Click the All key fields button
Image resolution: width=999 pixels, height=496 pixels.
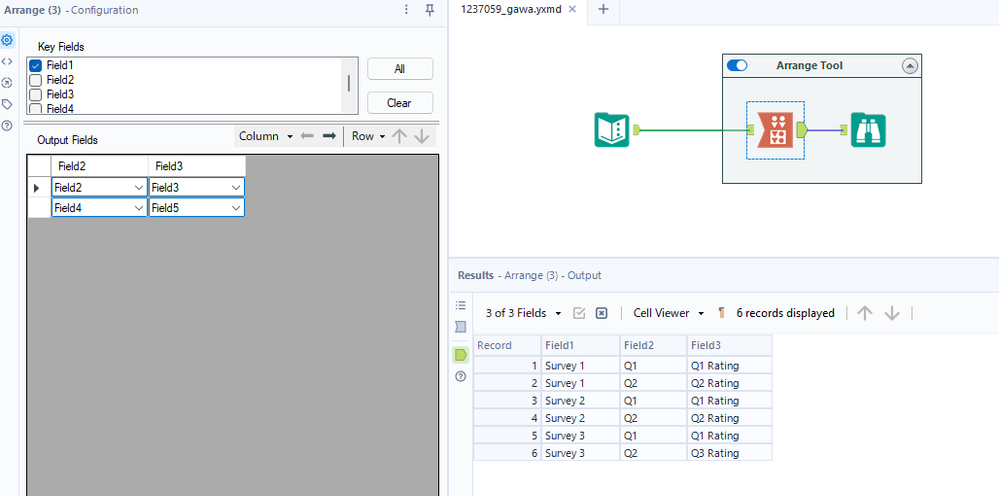point(399,69)
